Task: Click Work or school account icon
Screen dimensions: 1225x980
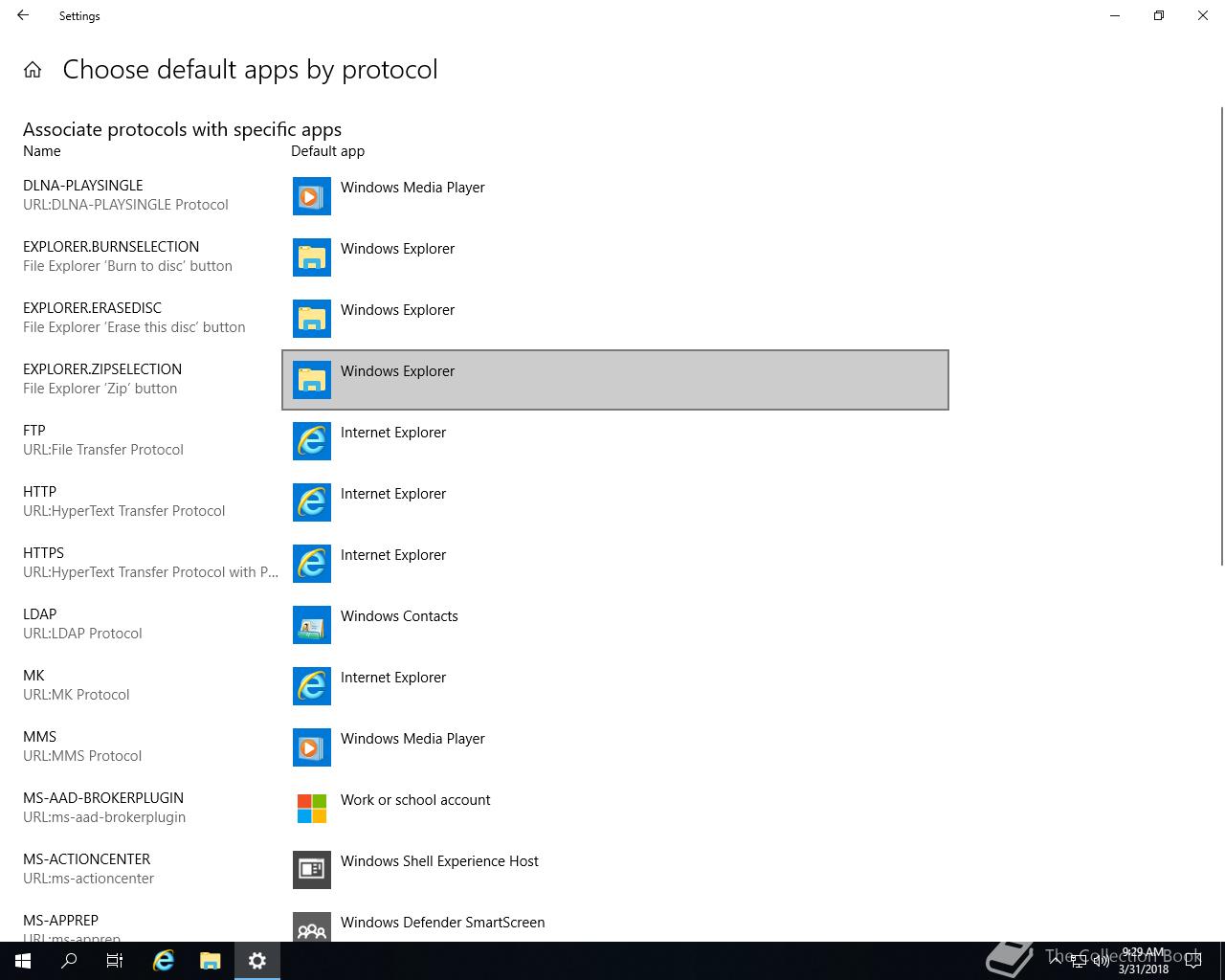Action: (x=312, y=809)
